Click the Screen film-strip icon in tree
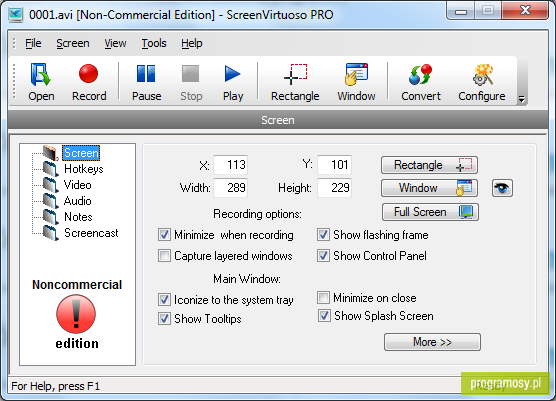This screenshot has width=556, height=401. [x=51, y=153]
